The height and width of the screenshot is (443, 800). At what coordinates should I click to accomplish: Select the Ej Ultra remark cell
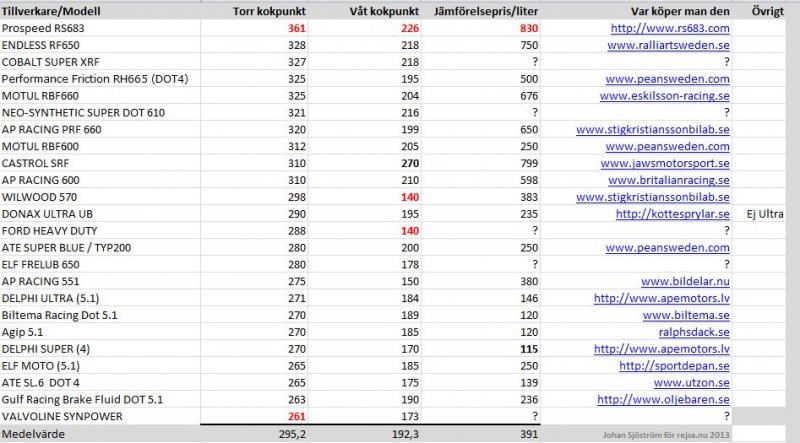765,214
